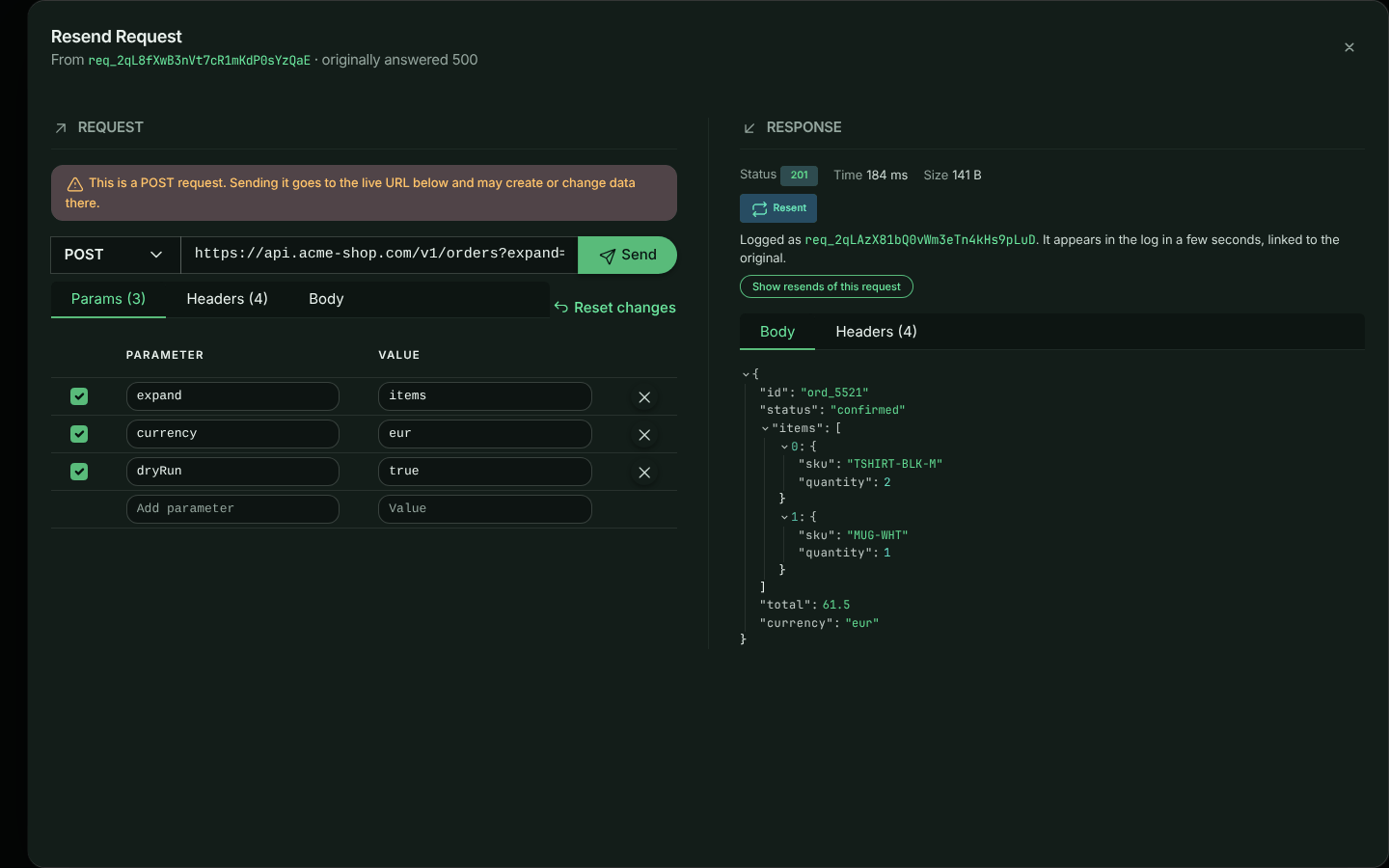The image size is (1389, 868).
Task: Click the "MUG-WHT" sku value
Action: 878,535
